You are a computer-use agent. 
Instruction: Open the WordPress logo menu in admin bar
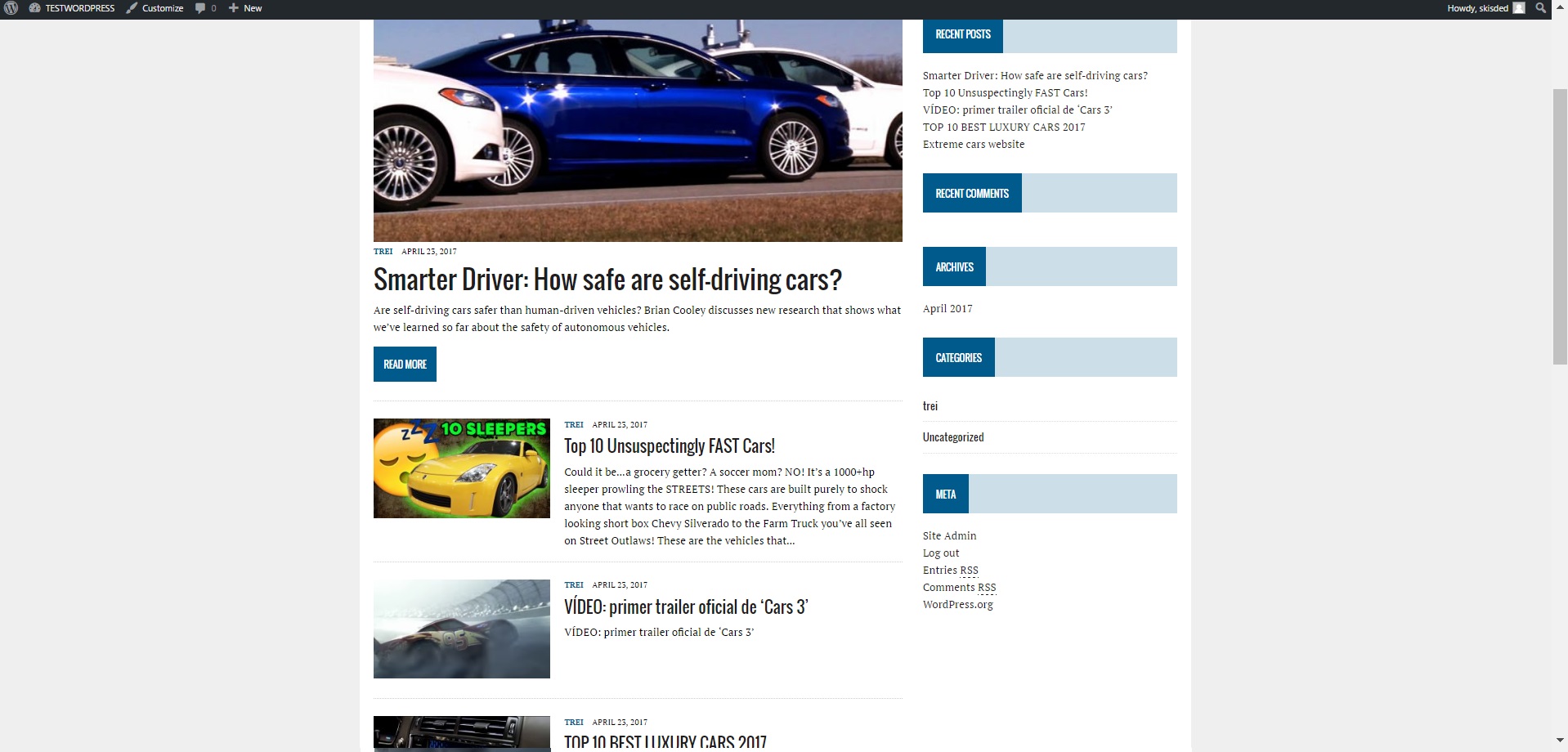[11, 8]
